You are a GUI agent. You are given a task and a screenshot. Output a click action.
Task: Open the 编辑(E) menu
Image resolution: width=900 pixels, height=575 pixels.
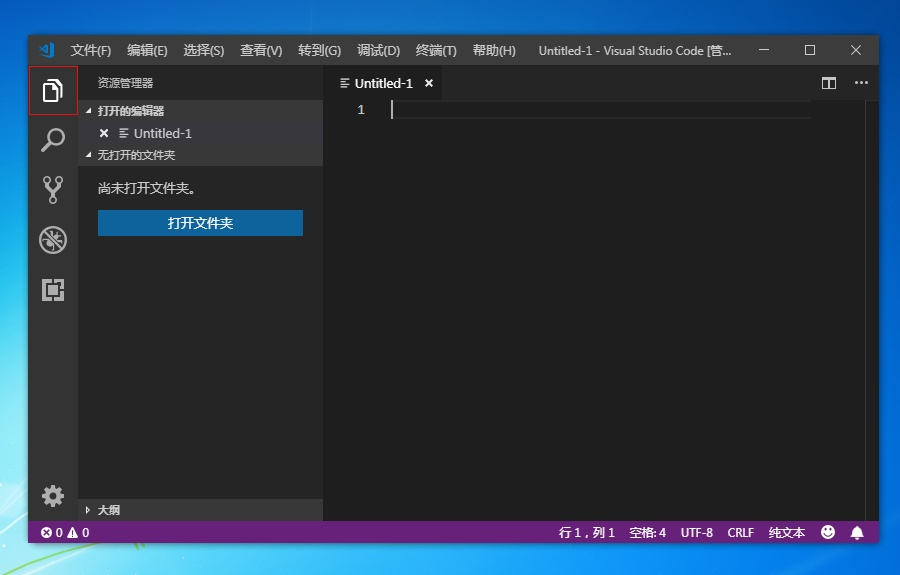pyautogui.click(x=147, y=50)
